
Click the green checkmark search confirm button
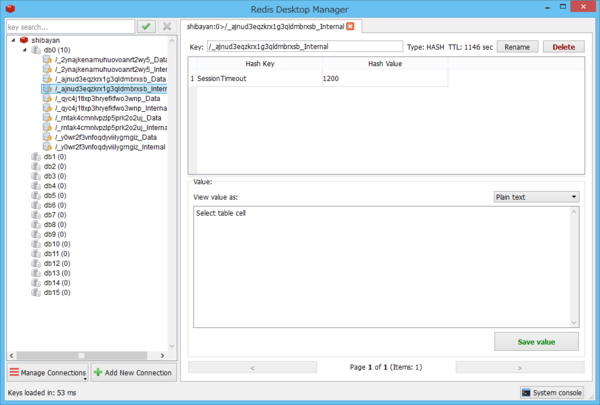click(146, 26)
